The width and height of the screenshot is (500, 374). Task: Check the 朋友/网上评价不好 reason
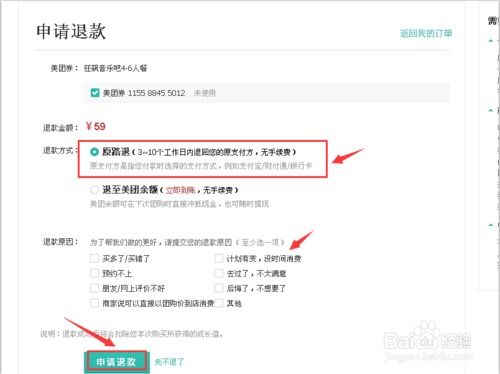(x=94, y=288)
